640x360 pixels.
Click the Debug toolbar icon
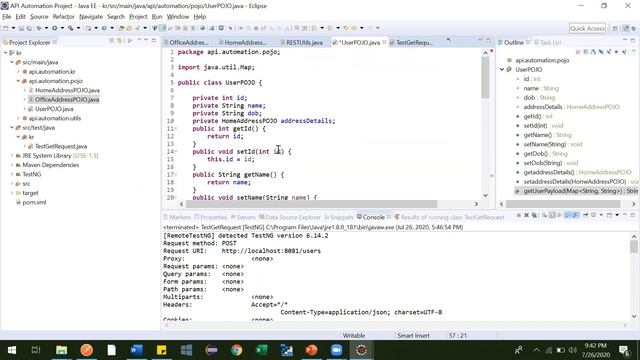pos(39,28)
